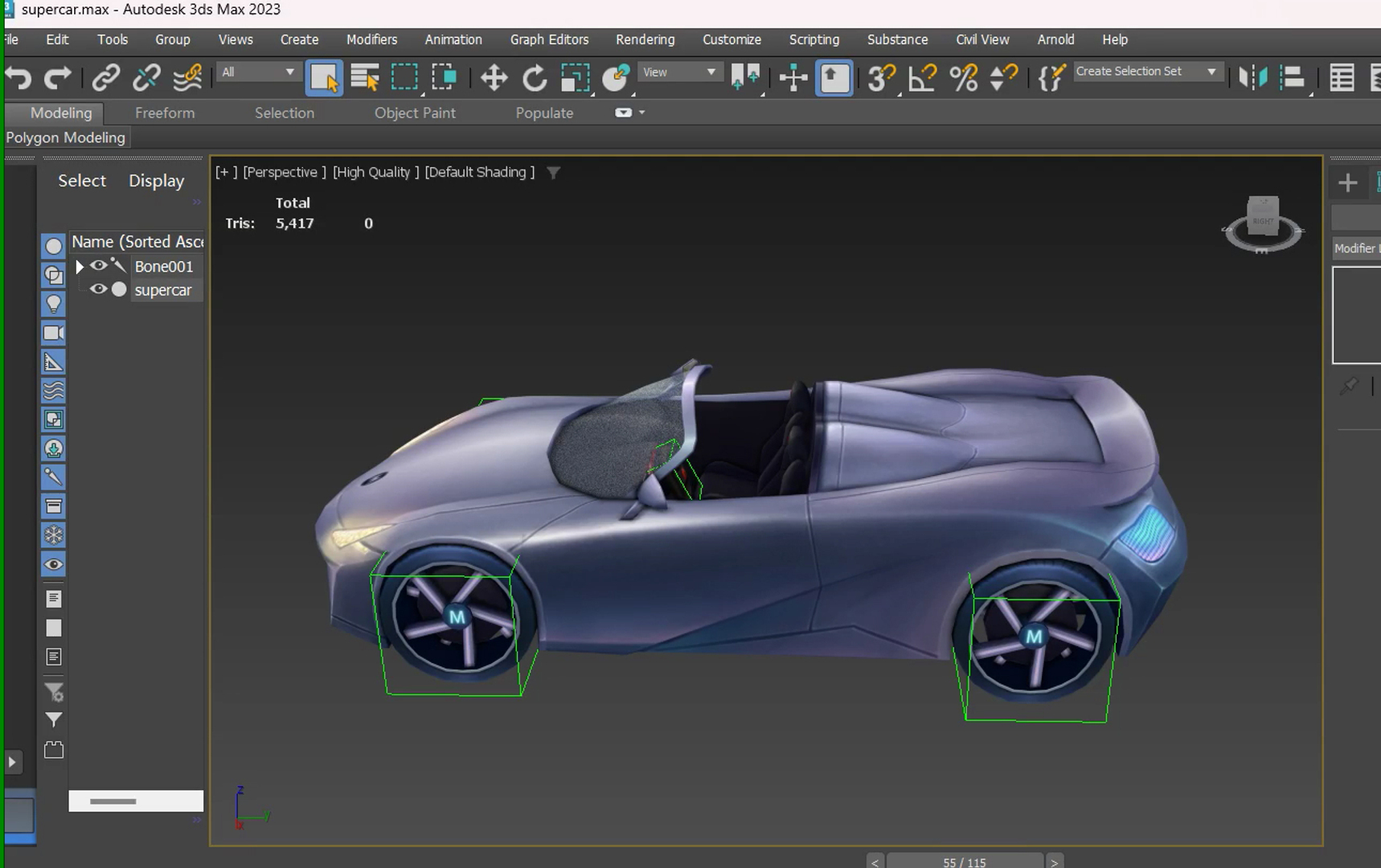Click the time slider showing 55 / 115
The width and height of the screenshot is (1381, 868).
coord(964,862)
